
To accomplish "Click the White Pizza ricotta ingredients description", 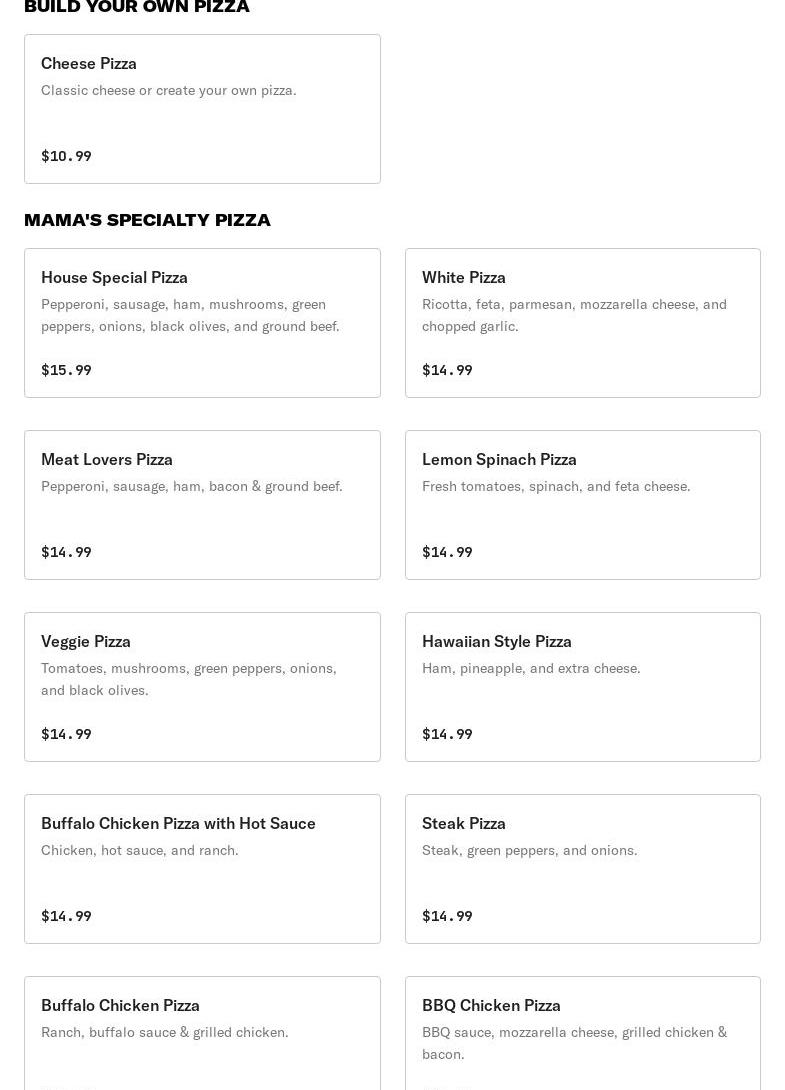I will pos(574,315).
